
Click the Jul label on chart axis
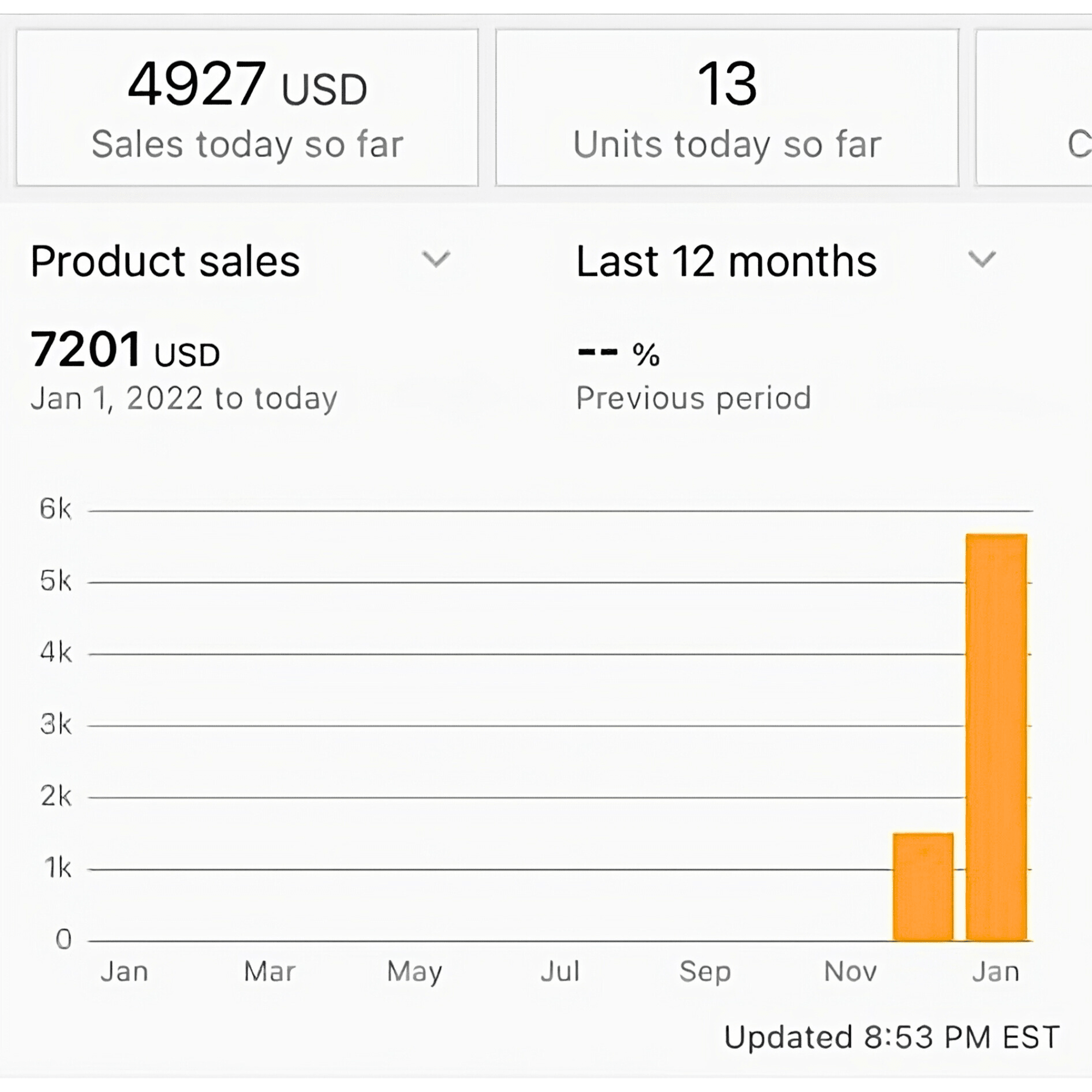560,972
